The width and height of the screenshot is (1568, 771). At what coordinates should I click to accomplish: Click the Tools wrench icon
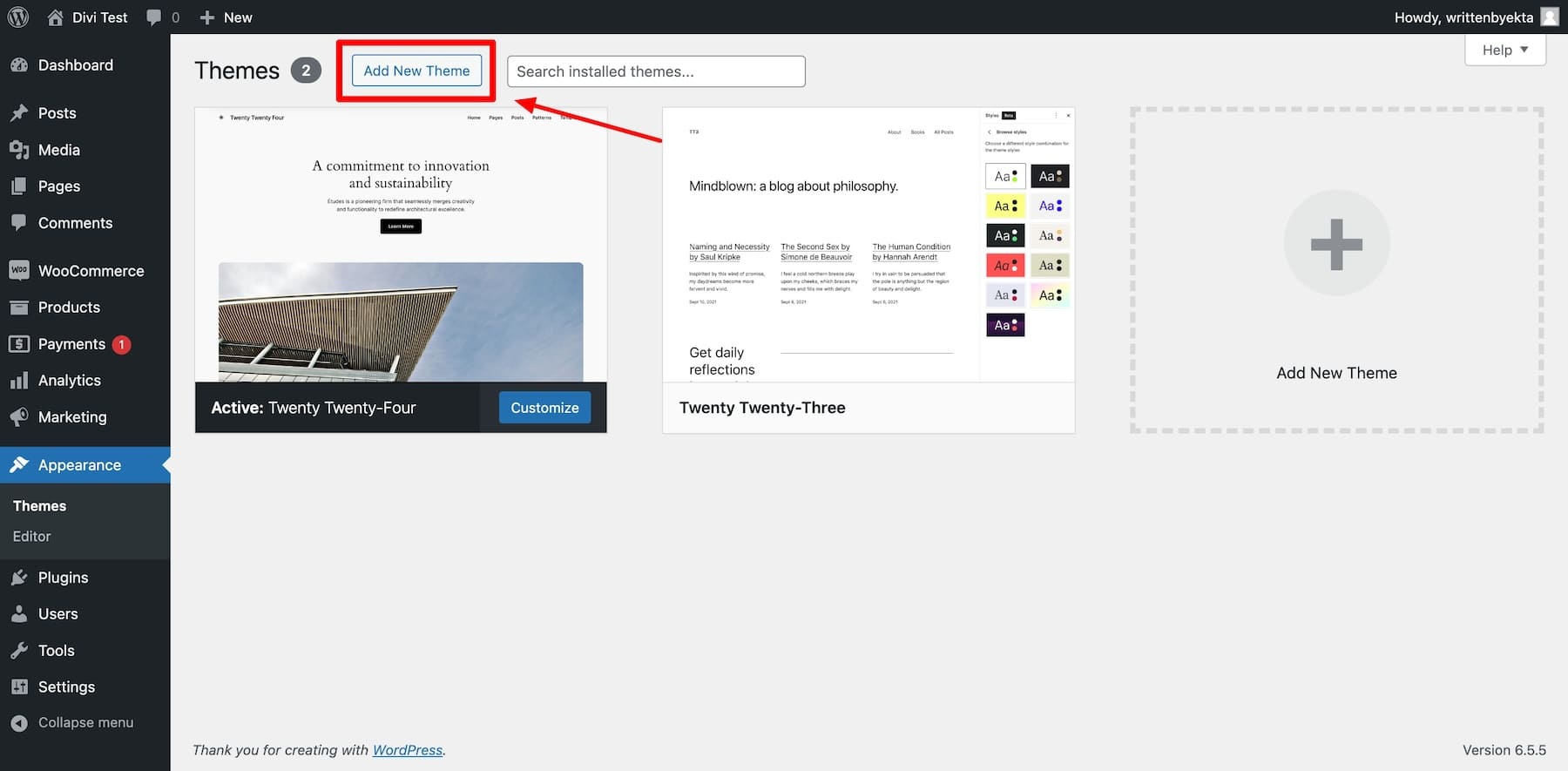(19, 651)
